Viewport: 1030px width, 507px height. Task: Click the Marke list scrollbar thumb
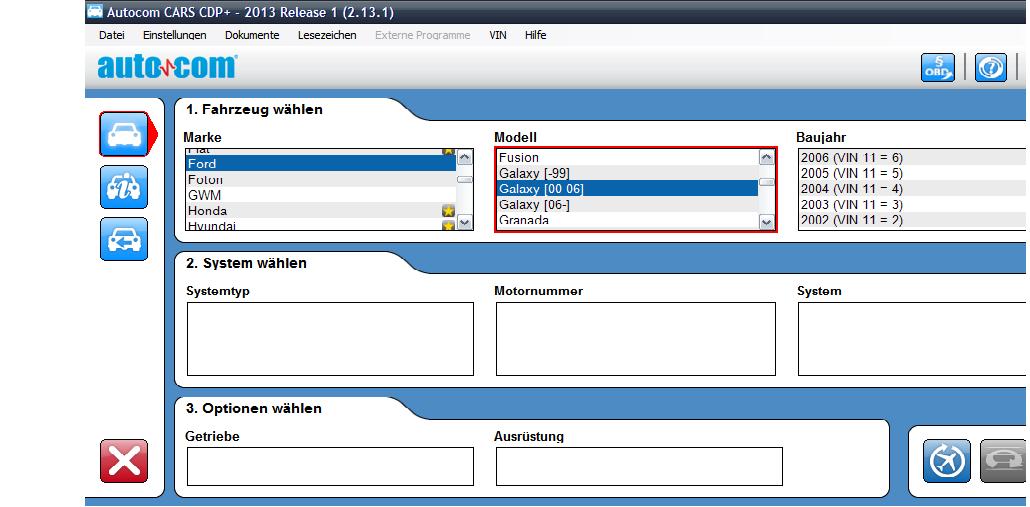(464, 179)
